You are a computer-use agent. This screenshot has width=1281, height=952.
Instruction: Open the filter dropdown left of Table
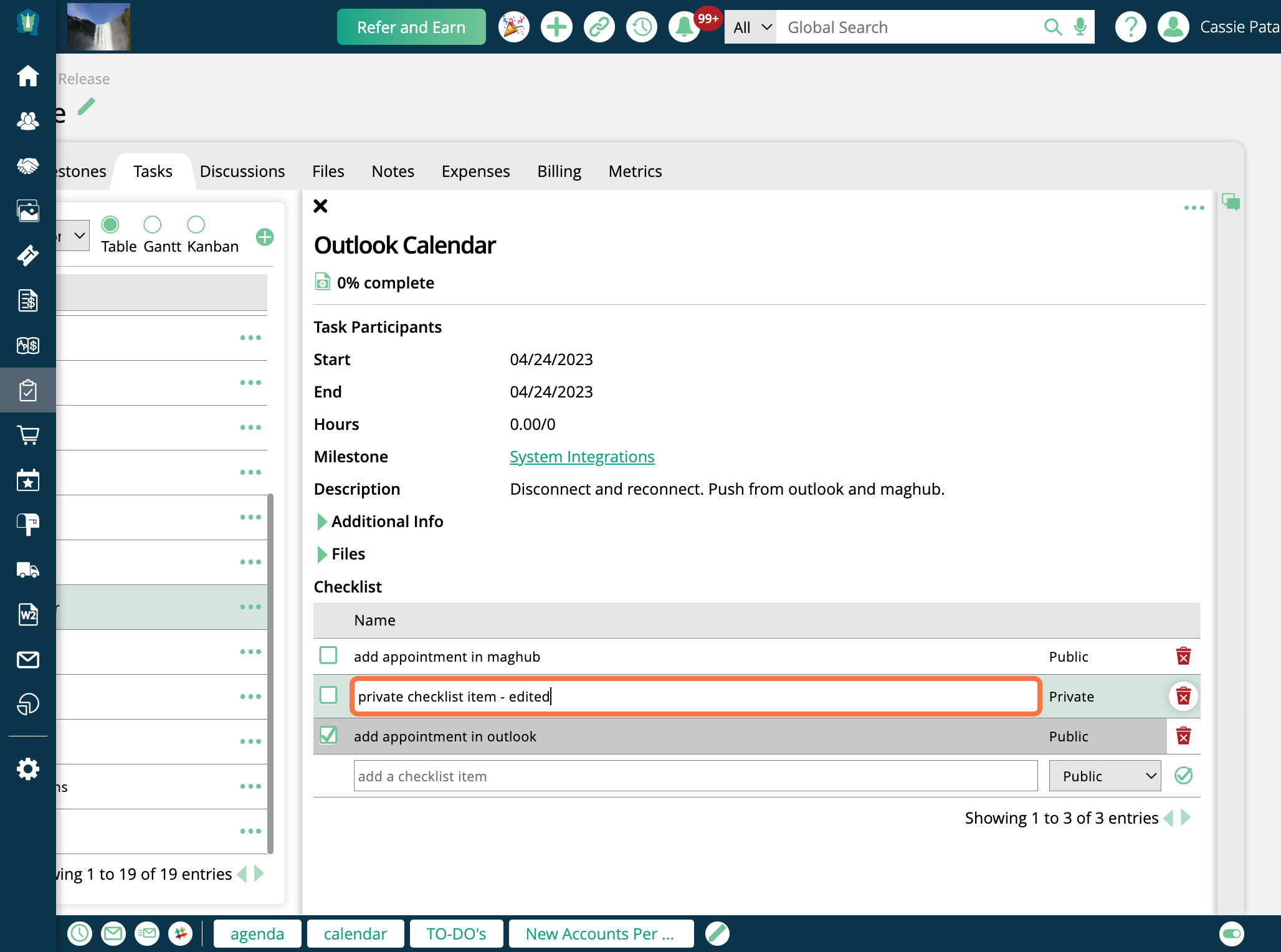click(74, 236)
